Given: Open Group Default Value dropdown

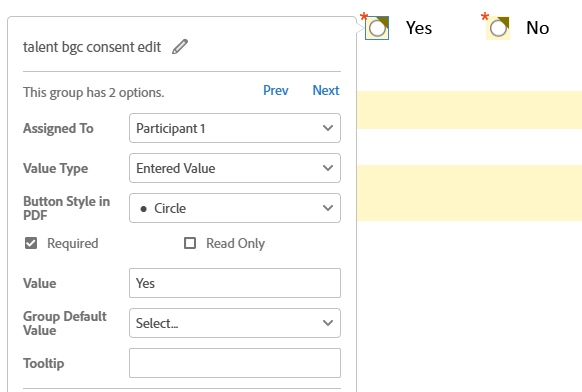Looking at the screenshot, I should click(235, 323).
